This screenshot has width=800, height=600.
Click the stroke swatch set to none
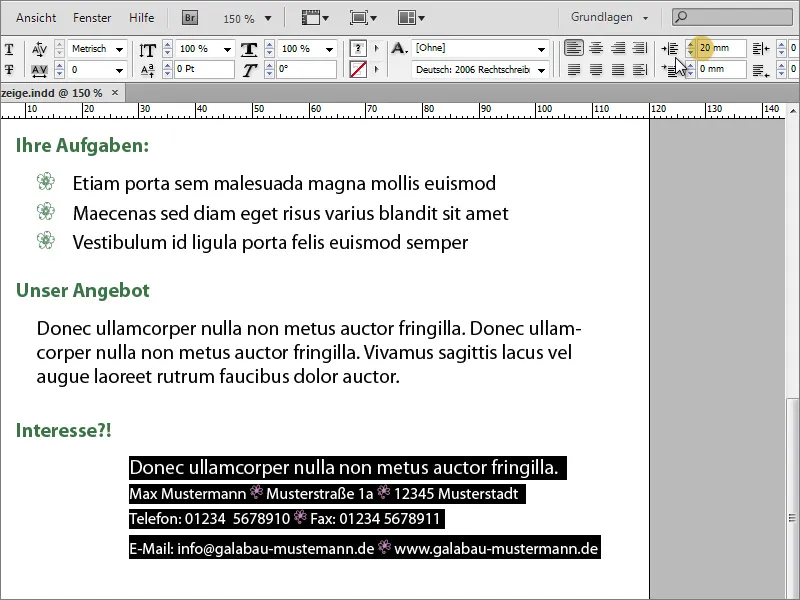tap(358, 69)
